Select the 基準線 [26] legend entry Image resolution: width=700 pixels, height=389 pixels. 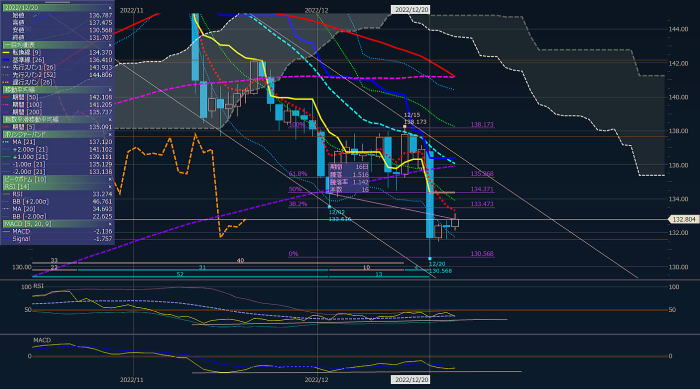57,60
